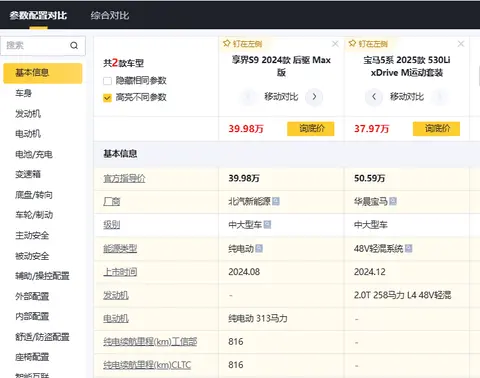The height and width of the screenshot is (378, 480).
Task: Select 主动安全 in the sidebar
Action: tap(32, 235)
